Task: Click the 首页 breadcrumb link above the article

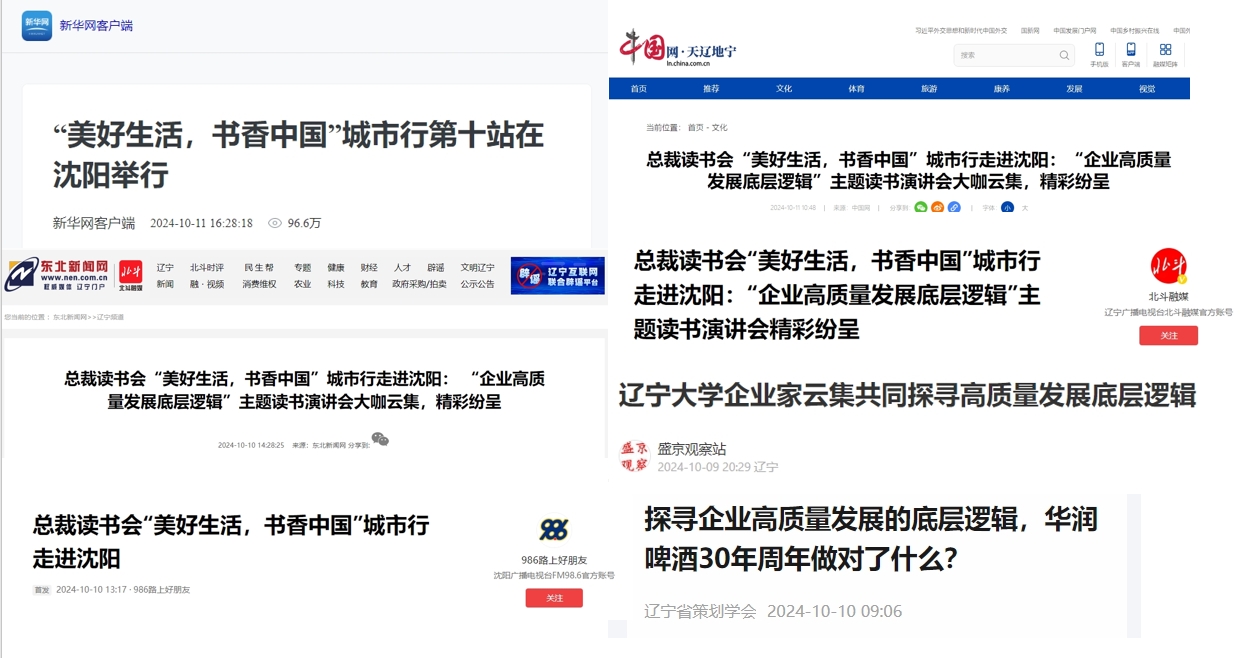Action: (x=695, y=128)
